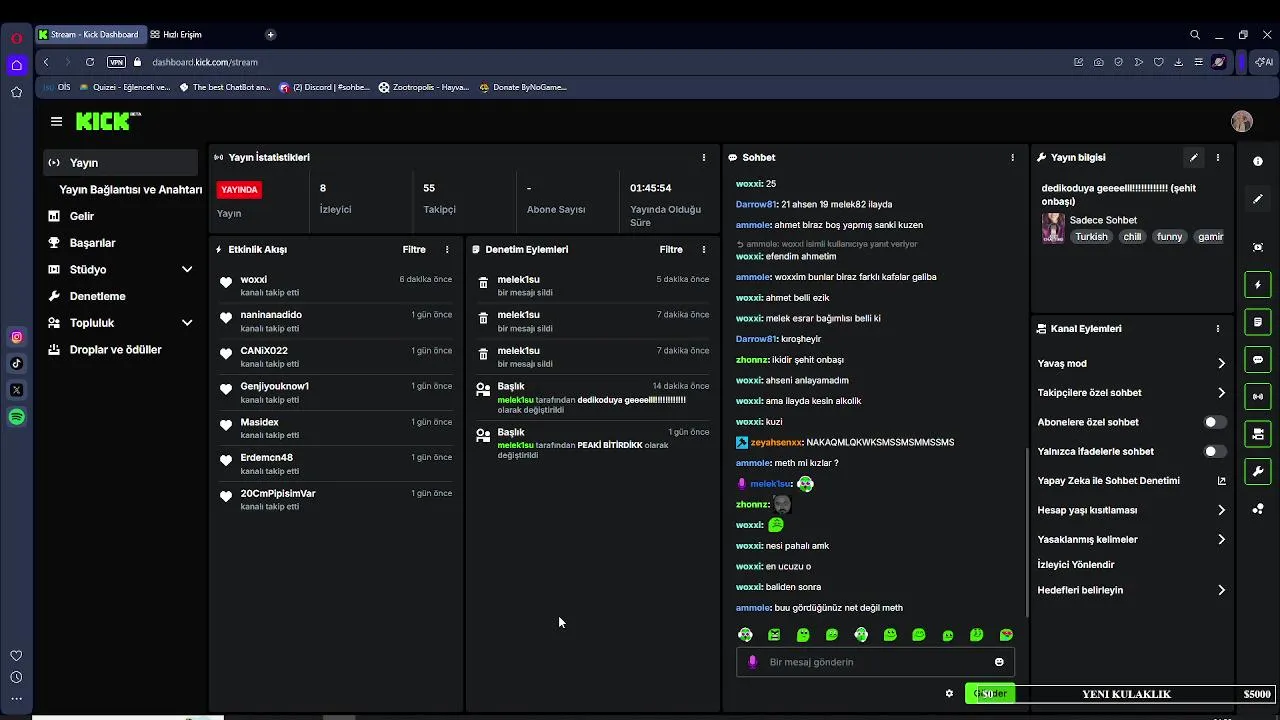Toggle the broadcast signal panel icon
1280x720 pixels.
(1258, 396)
